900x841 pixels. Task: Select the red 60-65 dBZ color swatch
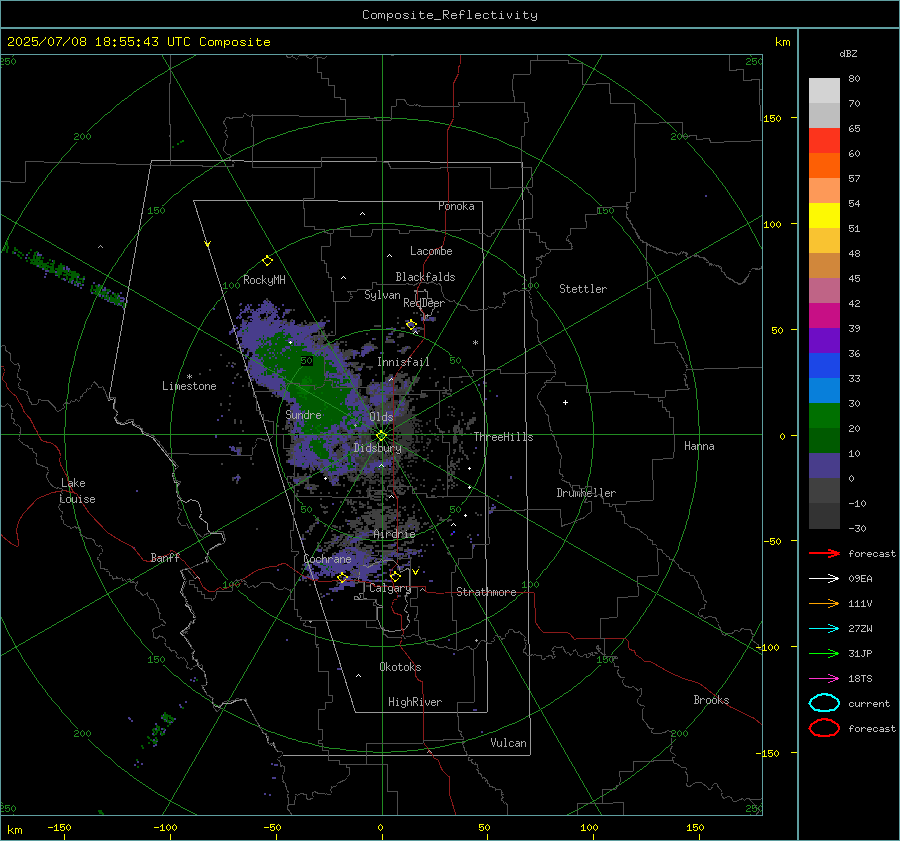pyautogui.click(x=824, y=141)
